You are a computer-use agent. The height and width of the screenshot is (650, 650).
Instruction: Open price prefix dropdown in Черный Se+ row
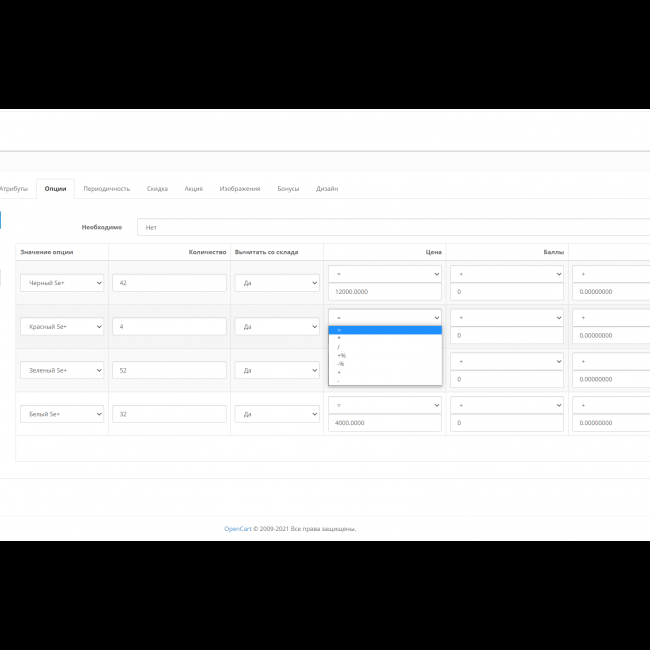(385, 274)
